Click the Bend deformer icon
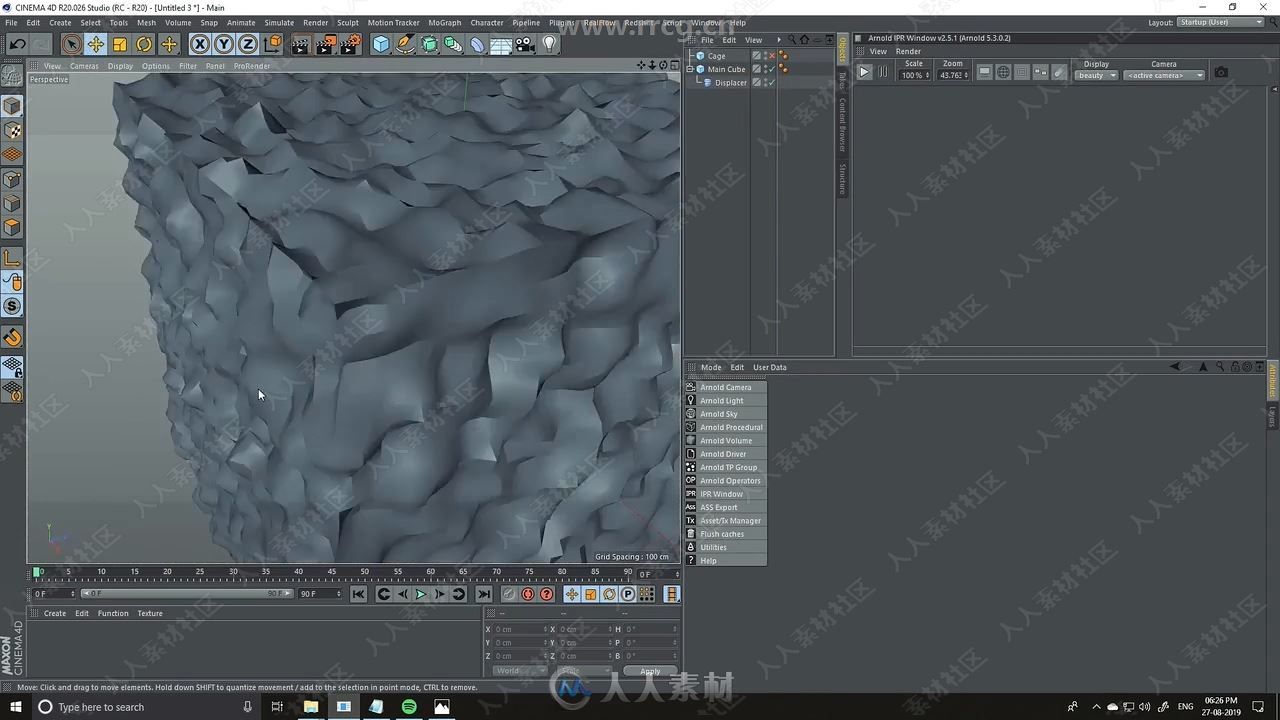The width and height of the screenshot is (1280, 720). pyautogui.click(x=477, y=44)
